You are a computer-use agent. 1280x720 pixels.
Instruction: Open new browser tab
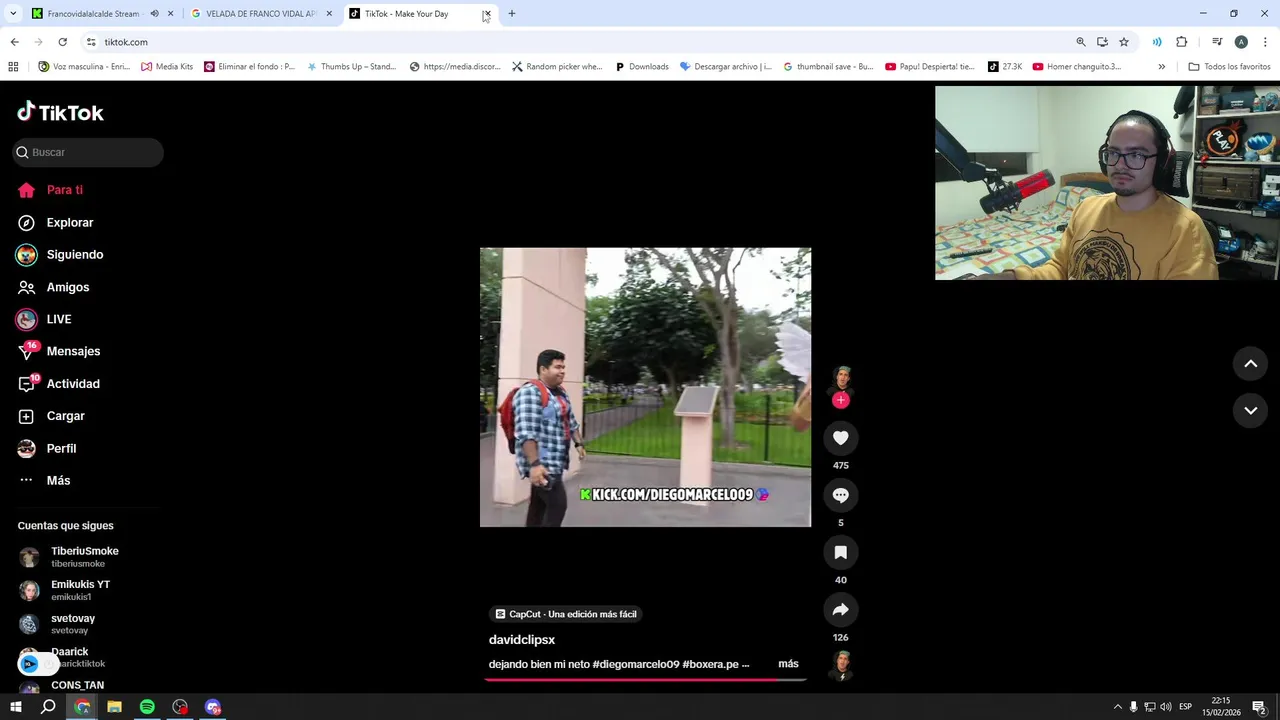[x=512, y=14]
